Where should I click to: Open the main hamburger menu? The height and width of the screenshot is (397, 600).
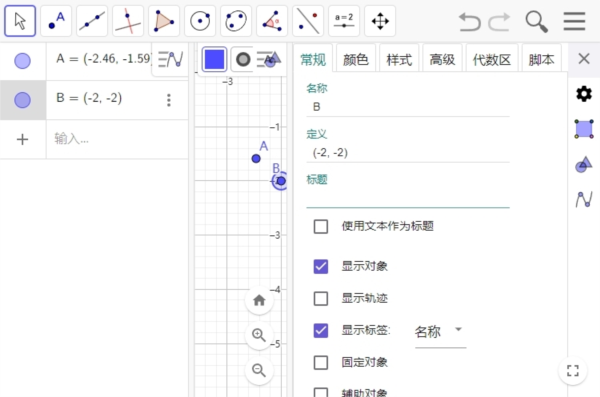tap(574, 21)
